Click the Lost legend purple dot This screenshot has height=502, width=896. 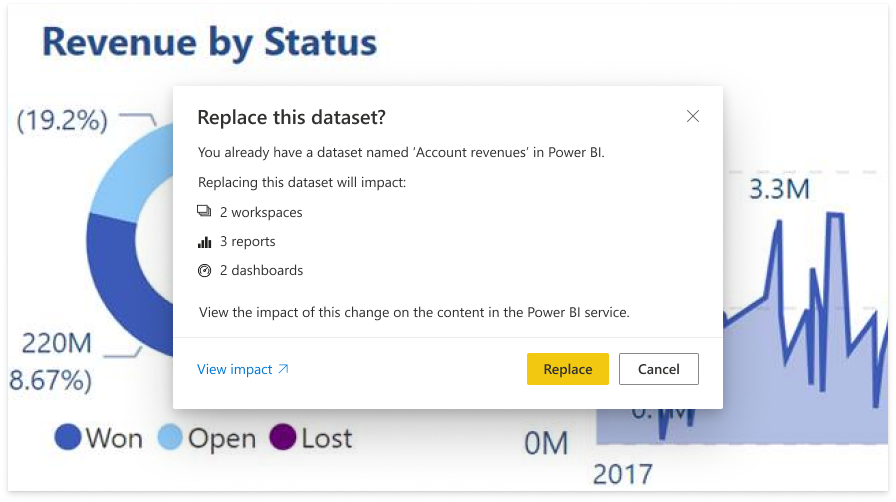tap(283, 438)
